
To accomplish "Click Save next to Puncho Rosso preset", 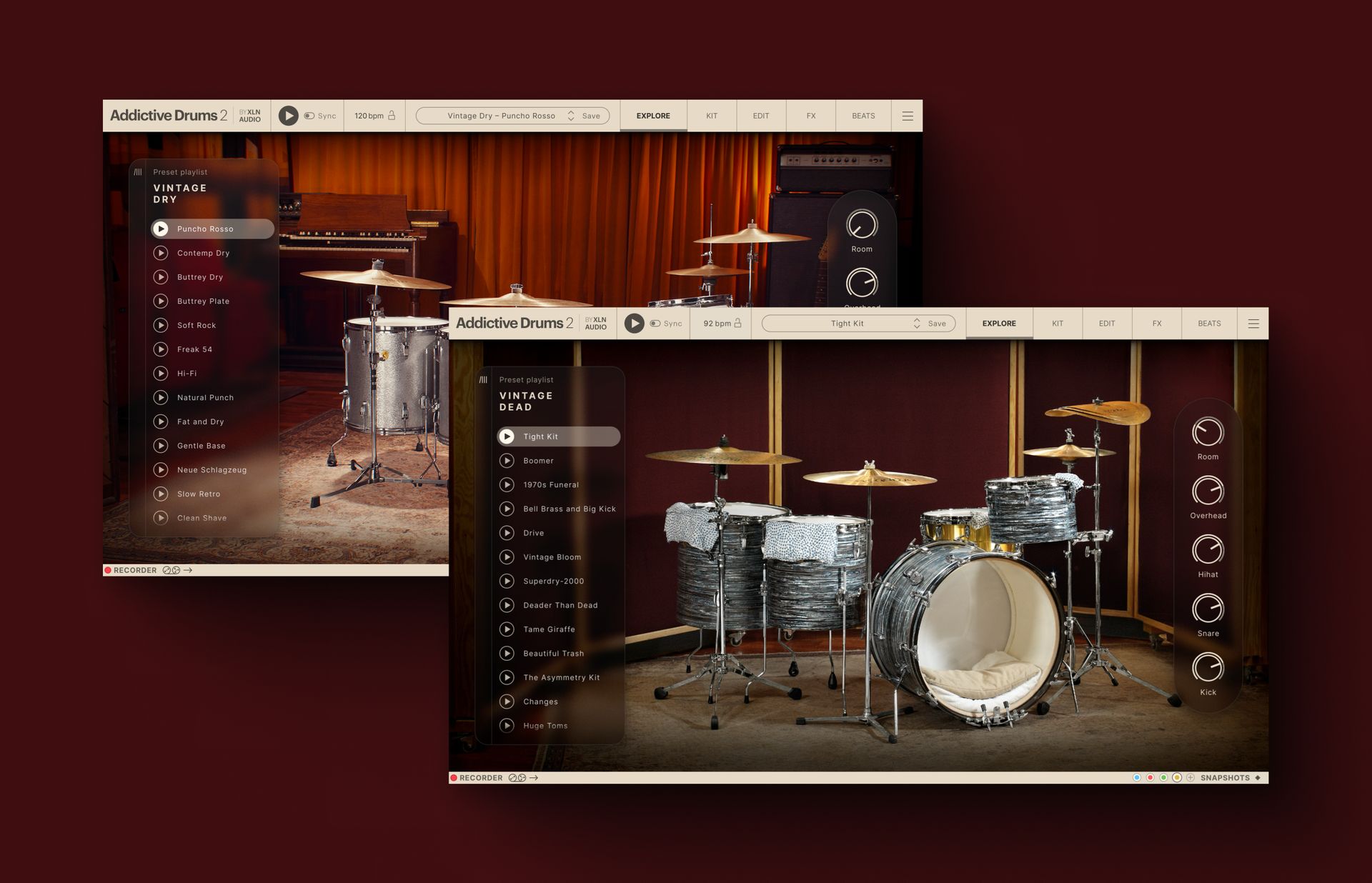I will 591,116.
